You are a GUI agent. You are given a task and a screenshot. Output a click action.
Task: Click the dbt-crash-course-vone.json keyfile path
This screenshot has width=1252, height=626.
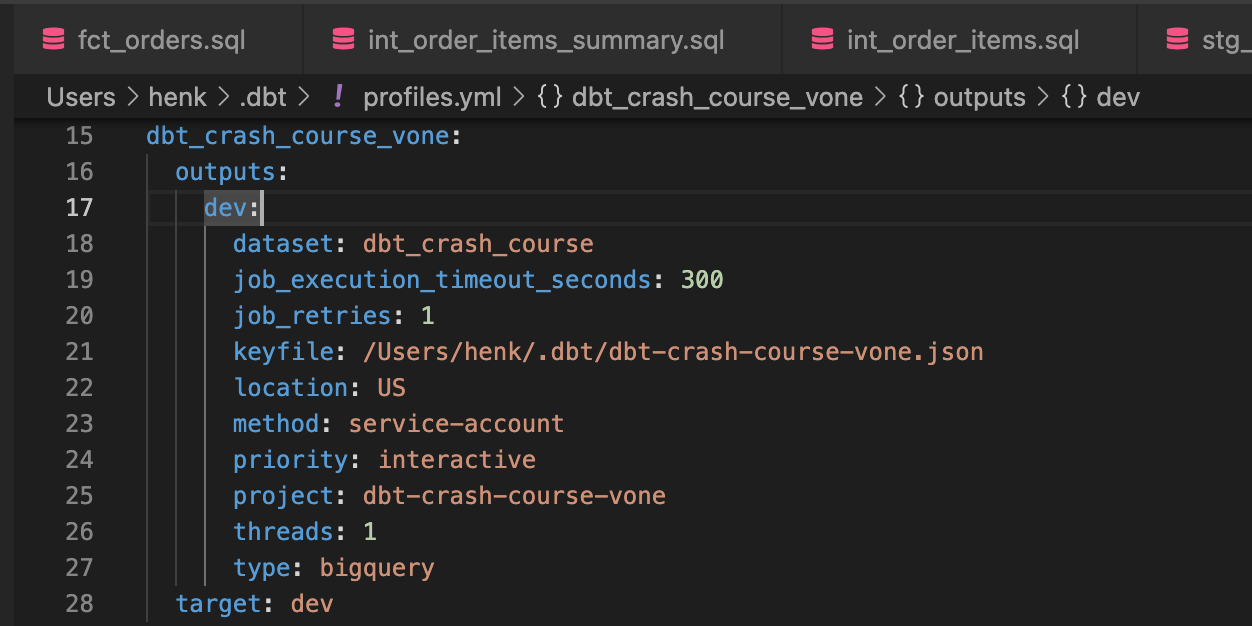673,351
